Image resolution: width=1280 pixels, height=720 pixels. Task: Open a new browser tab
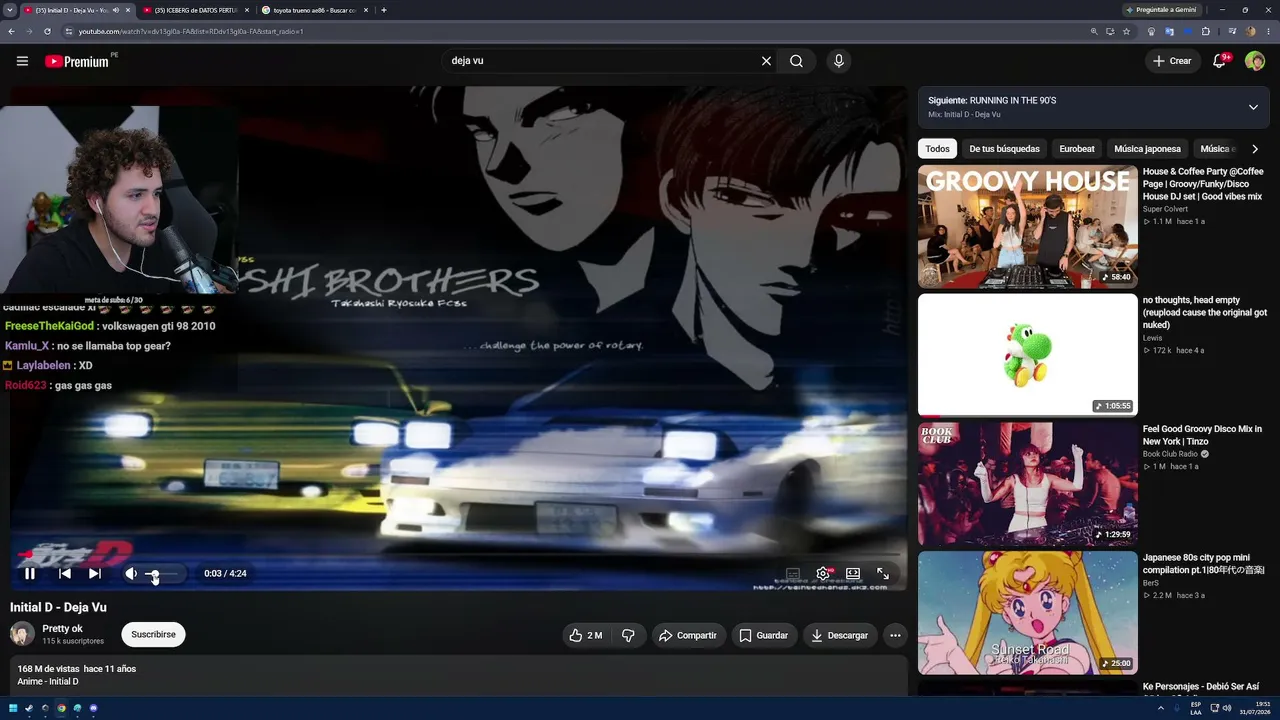[x=384, y=10]
